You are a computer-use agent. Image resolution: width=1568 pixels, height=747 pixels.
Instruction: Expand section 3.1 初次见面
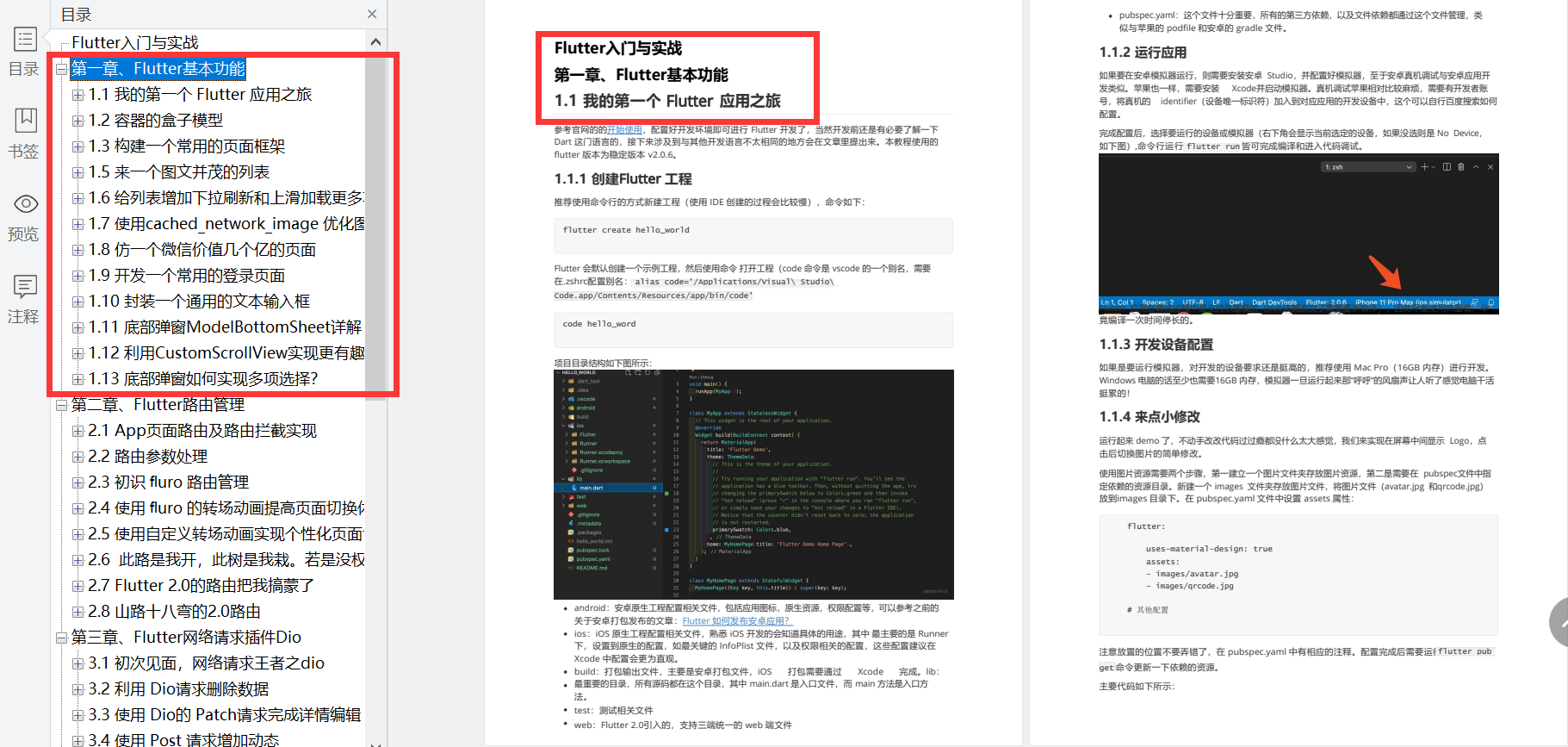click(x=77, y=663)
